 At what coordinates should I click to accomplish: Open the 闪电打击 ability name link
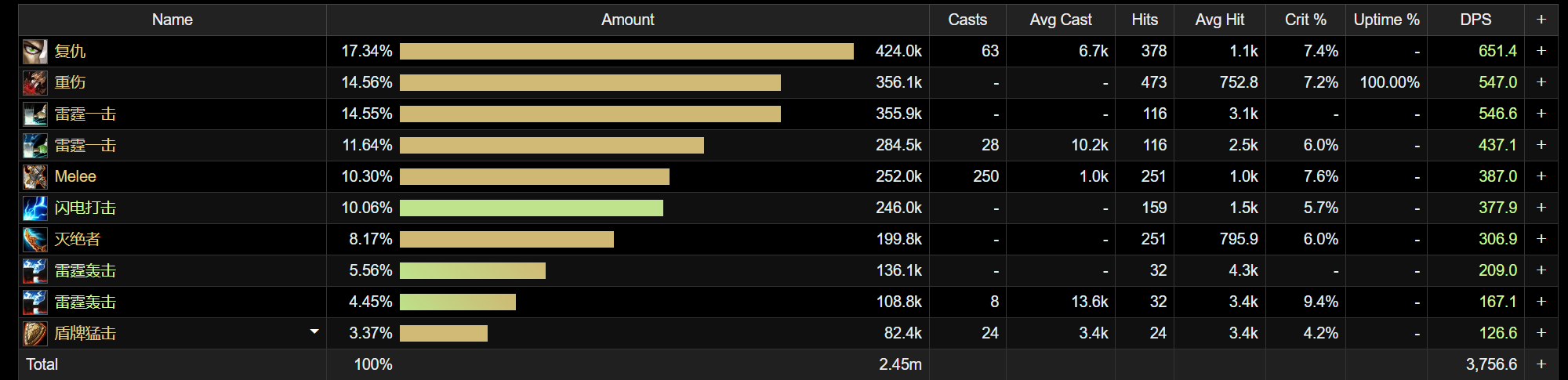(x=85, y=208)
